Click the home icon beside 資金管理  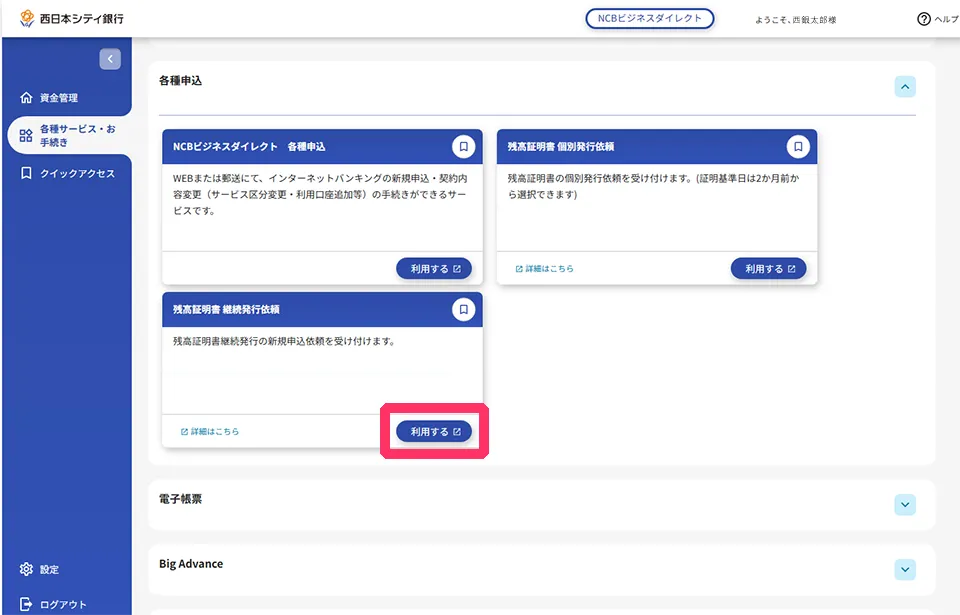pos(26,97)
